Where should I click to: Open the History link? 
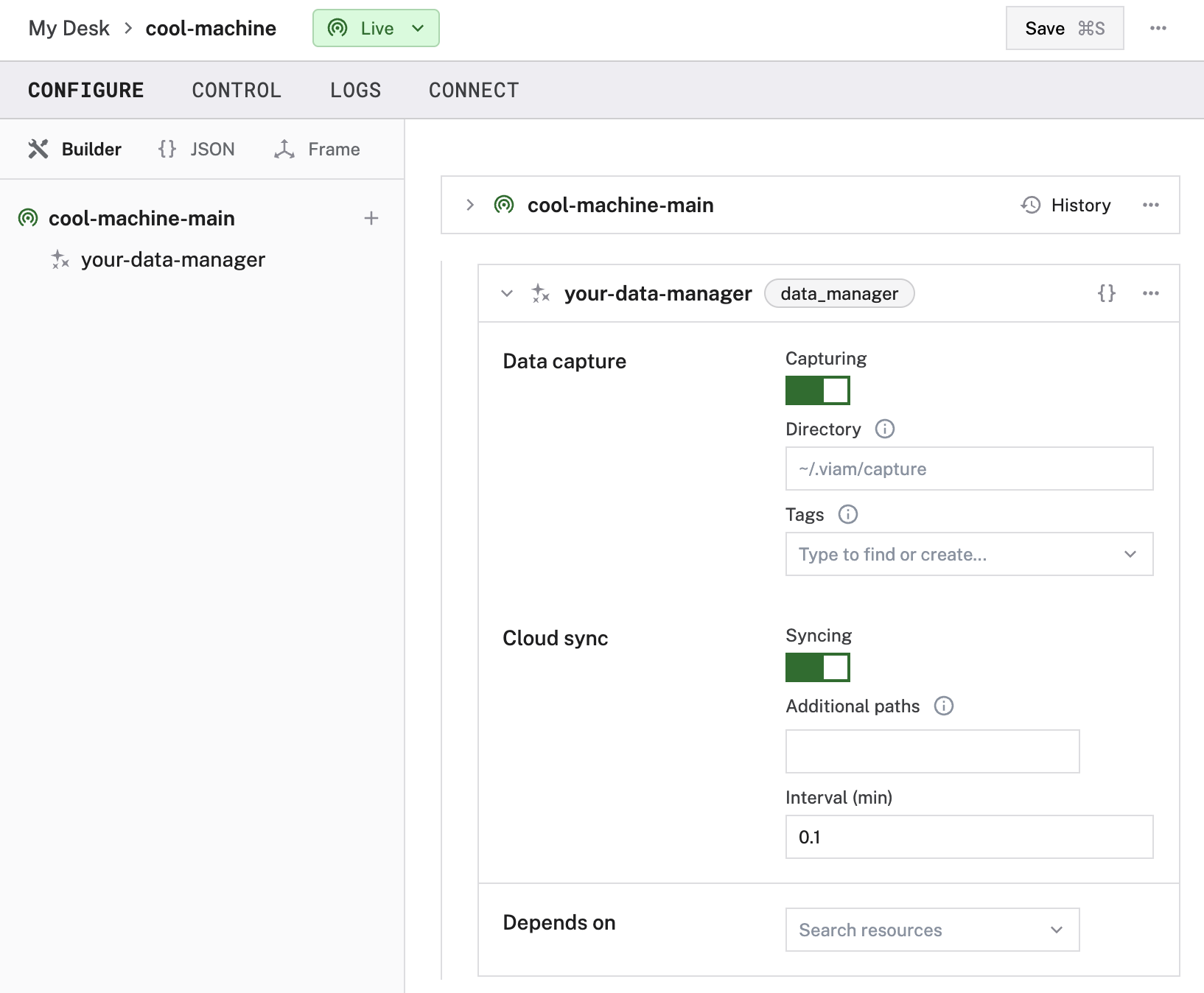1066,205
